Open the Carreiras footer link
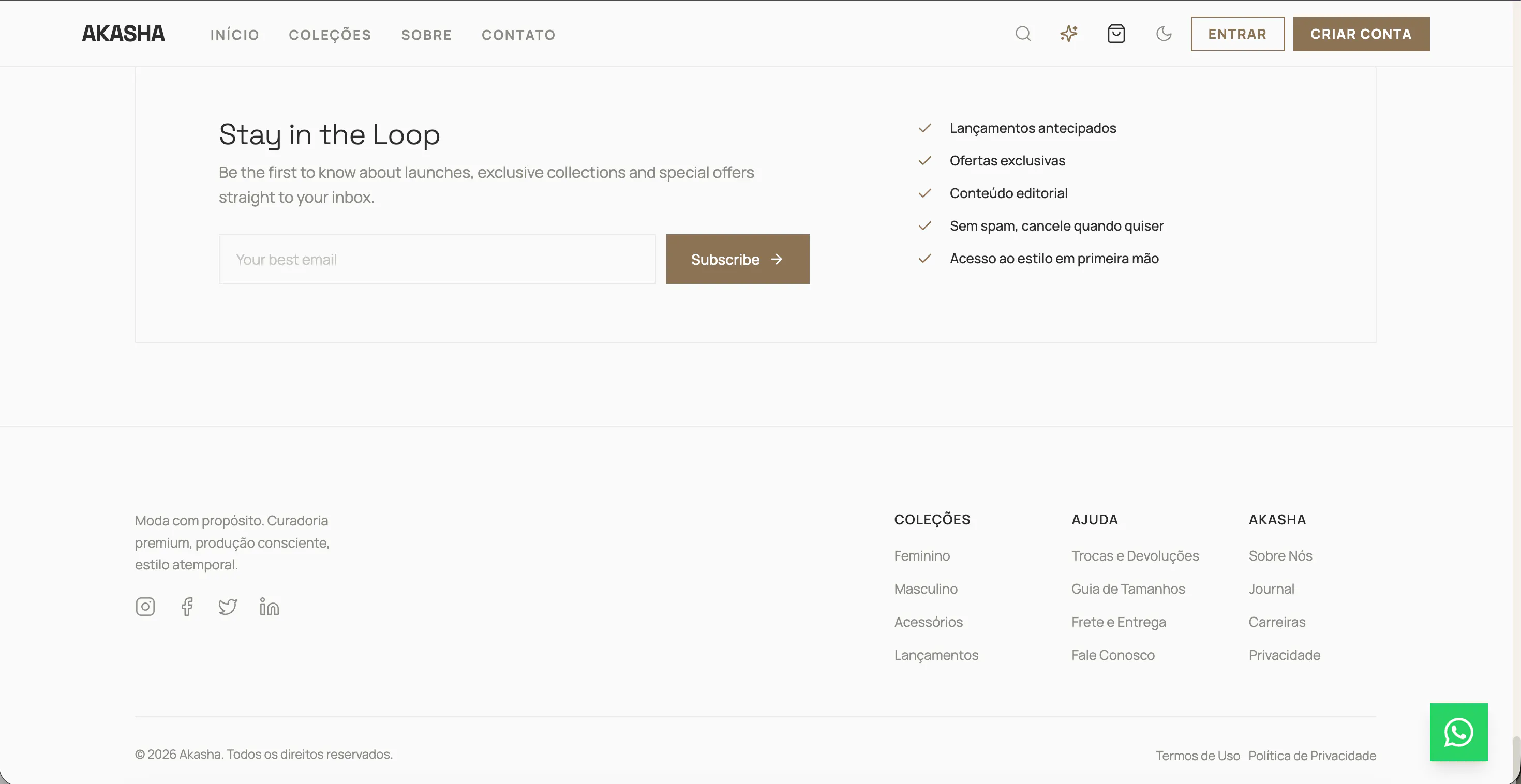The height and width of the screenshot is (784, 1521). (1277, 622)
